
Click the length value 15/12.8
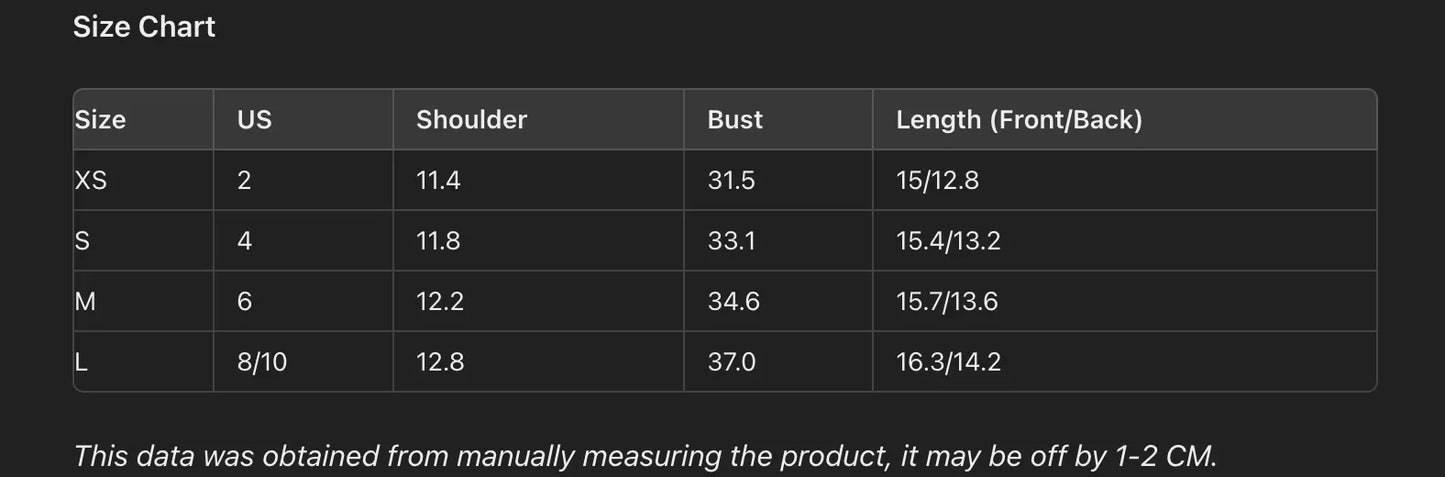tap(937, 181)
